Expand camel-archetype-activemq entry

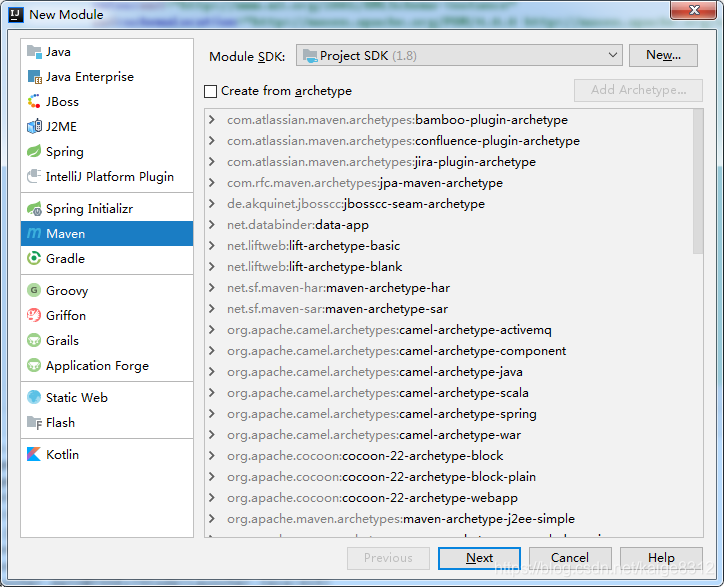[x=212, y=330]
